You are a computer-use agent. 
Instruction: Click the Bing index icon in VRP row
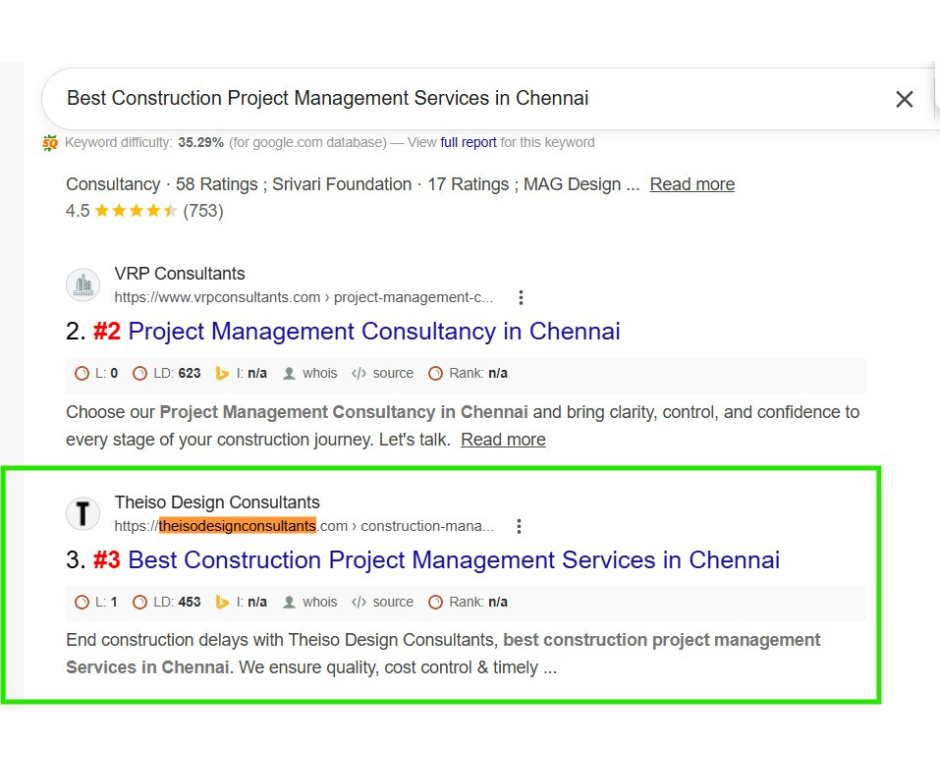coord(222,374)
